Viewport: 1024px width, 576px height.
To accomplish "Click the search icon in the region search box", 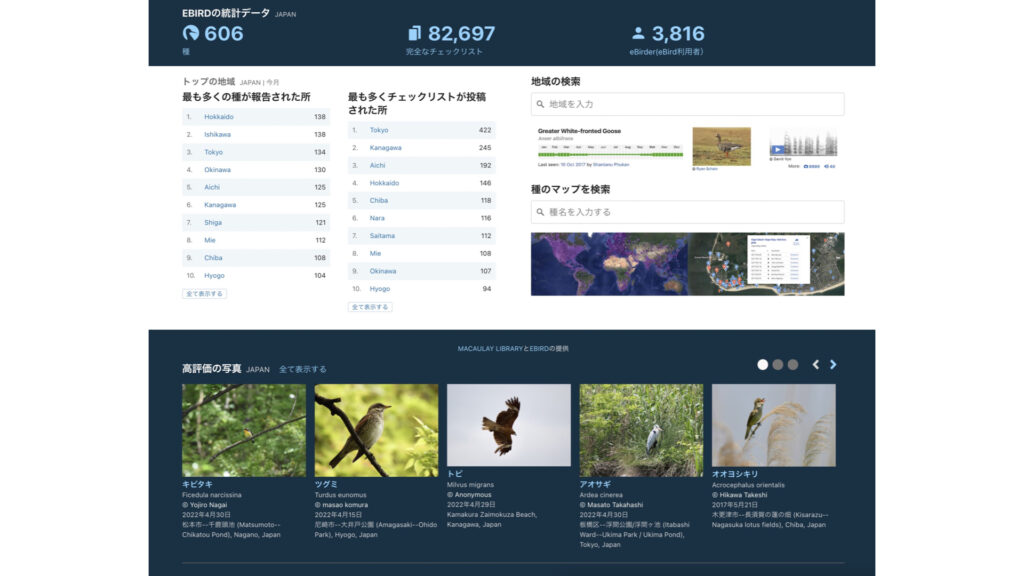I will point(540,104).
